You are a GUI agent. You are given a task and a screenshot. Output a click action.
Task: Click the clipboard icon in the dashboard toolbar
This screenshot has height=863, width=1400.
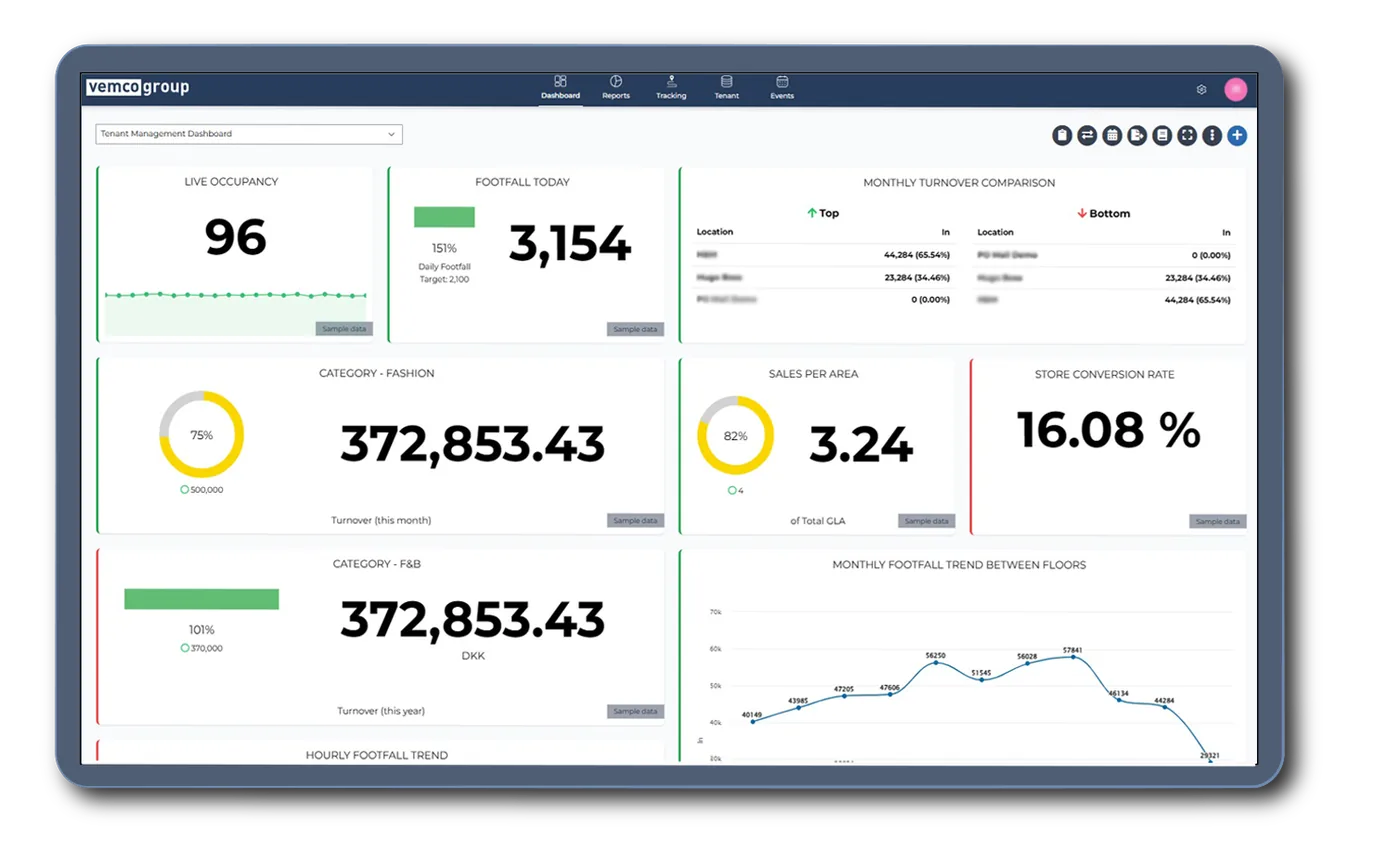coord(1062,135)
